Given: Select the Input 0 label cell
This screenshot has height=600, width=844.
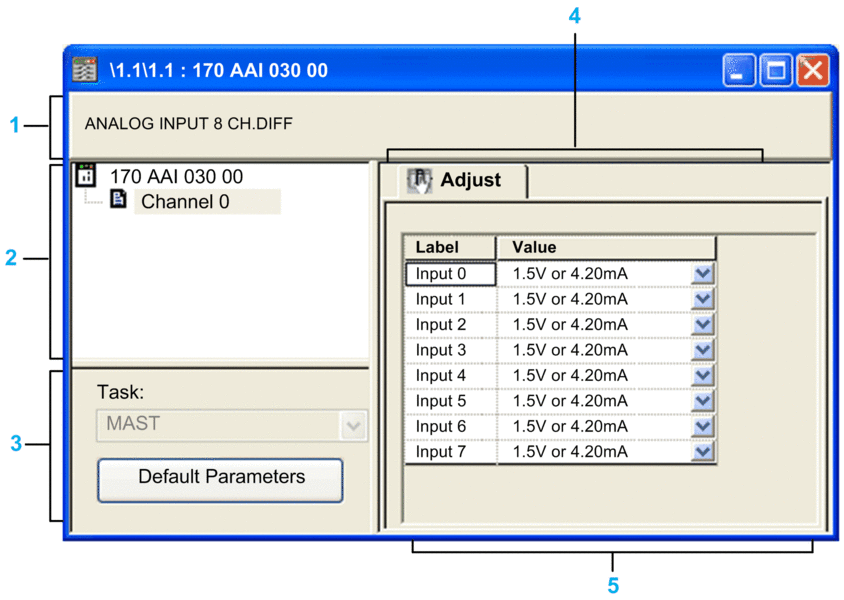Looking at the screenshot, I should click(450, 274).
